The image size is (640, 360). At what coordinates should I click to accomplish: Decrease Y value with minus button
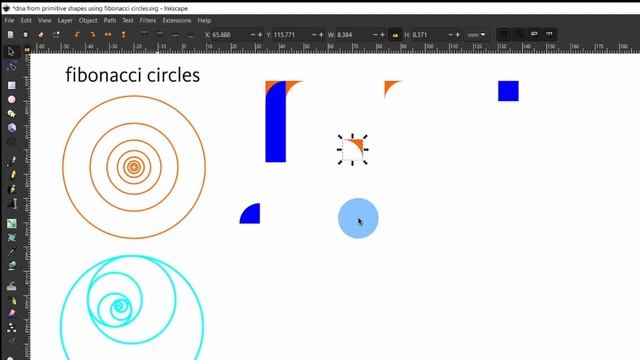click(314, 35)
